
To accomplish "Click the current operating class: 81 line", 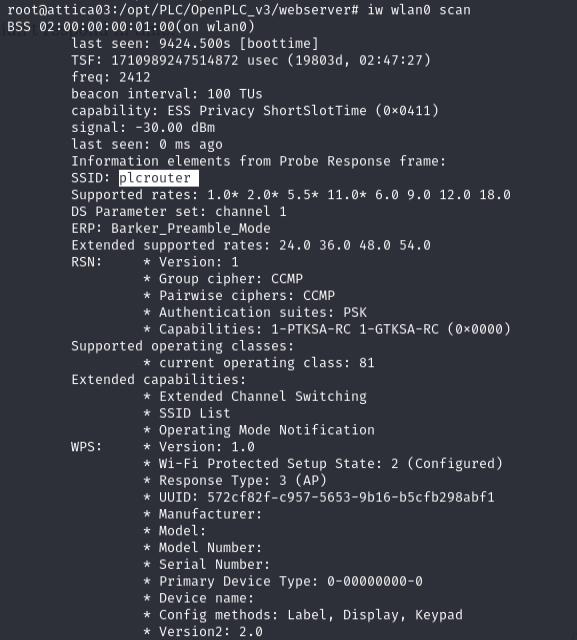I will click(259, 363).
